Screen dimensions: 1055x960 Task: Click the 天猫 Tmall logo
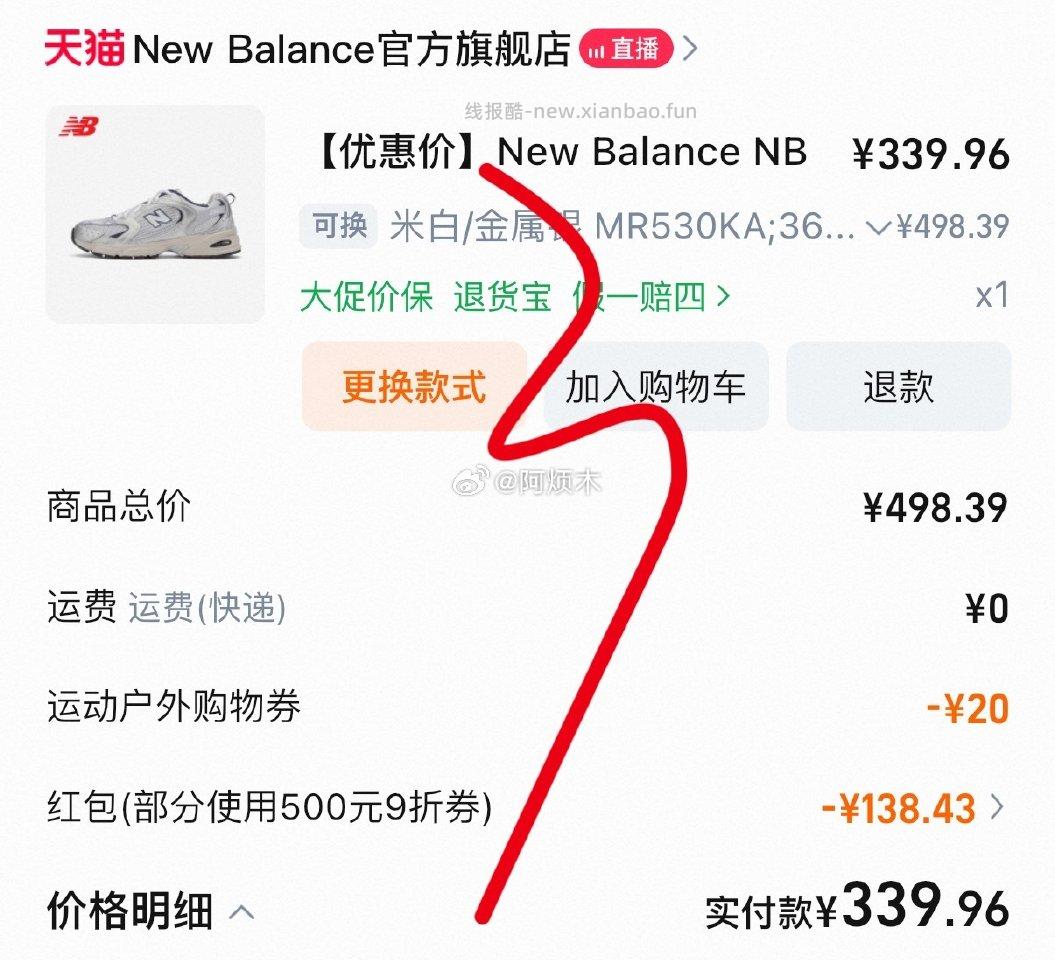click(86, 48)
